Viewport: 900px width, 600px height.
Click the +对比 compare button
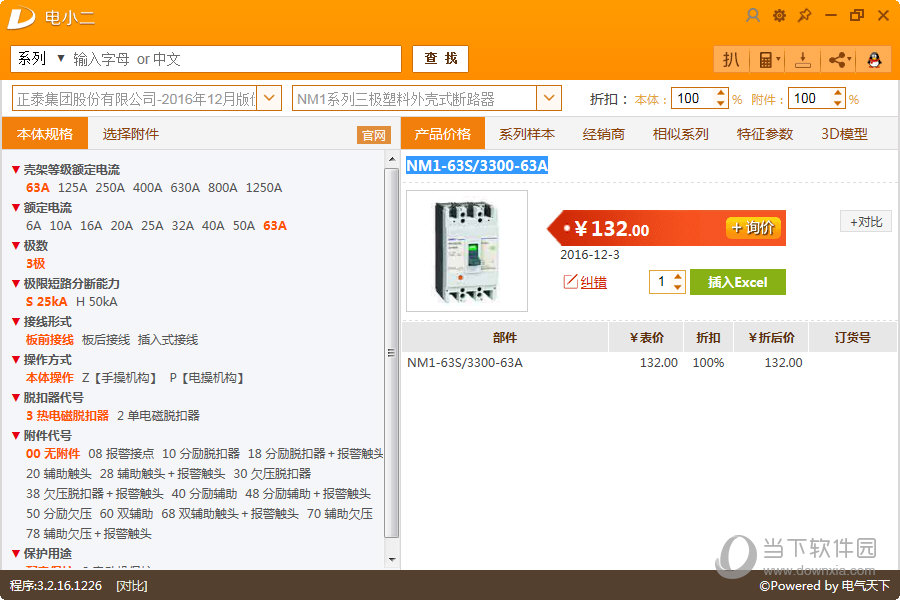[x=866, y=221]
